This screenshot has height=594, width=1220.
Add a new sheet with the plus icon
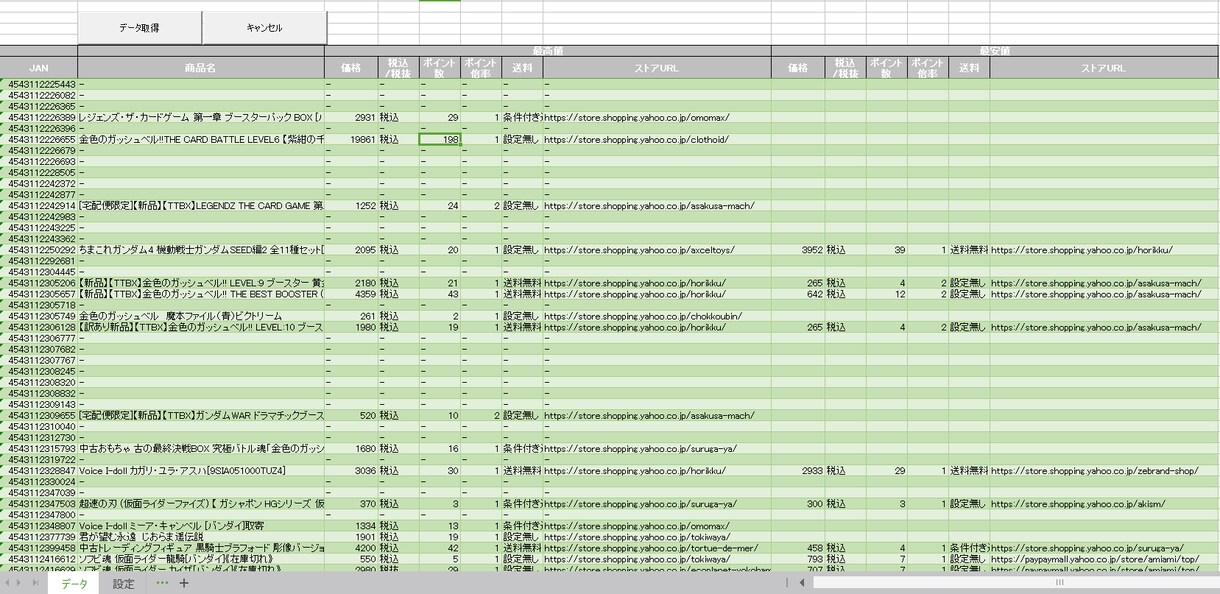pyautogui.click(x=183, y=583)
